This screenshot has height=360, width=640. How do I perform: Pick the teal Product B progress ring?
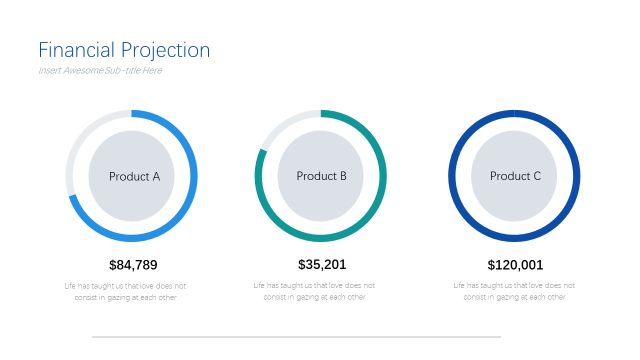click(x=382, y=176)
